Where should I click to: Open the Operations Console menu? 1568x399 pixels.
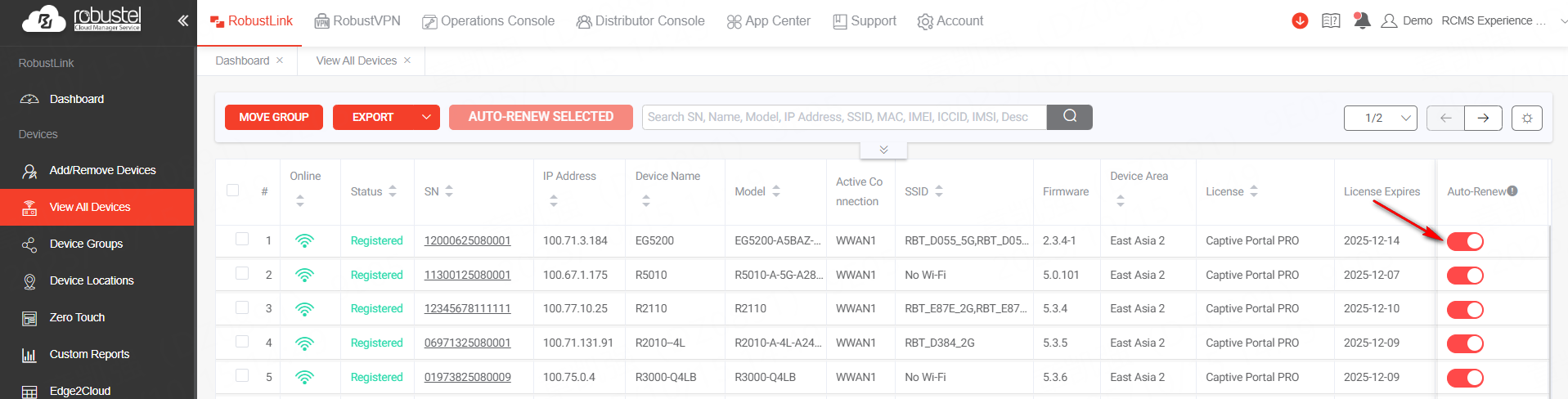click(x=488, y=21)
